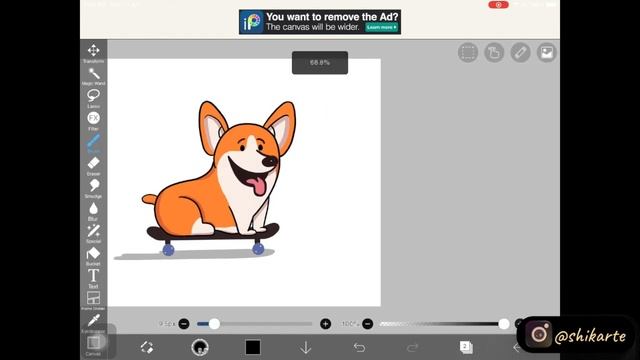Select the Bucket fill tool
Image resolution: width=640 pixels, height=360 pixels.
click(x=93, y=256)
